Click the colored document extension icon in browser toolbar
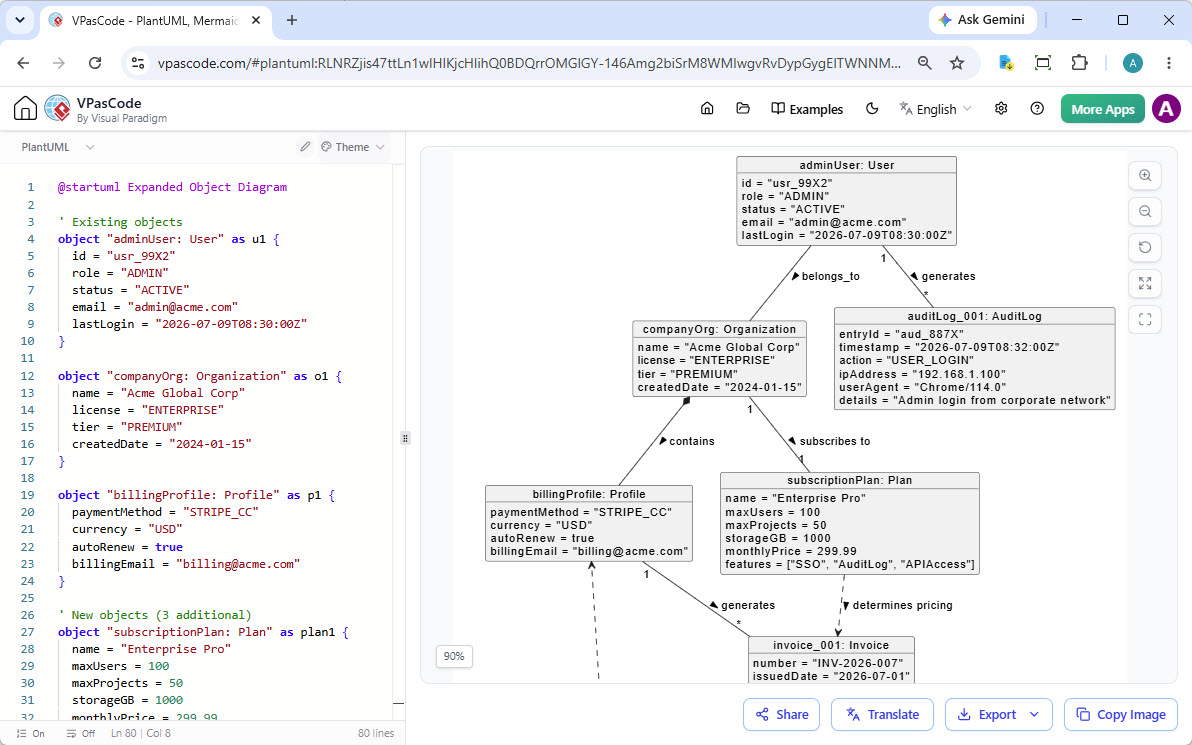Screen dimensions: 1192x745 point(1006,63)
